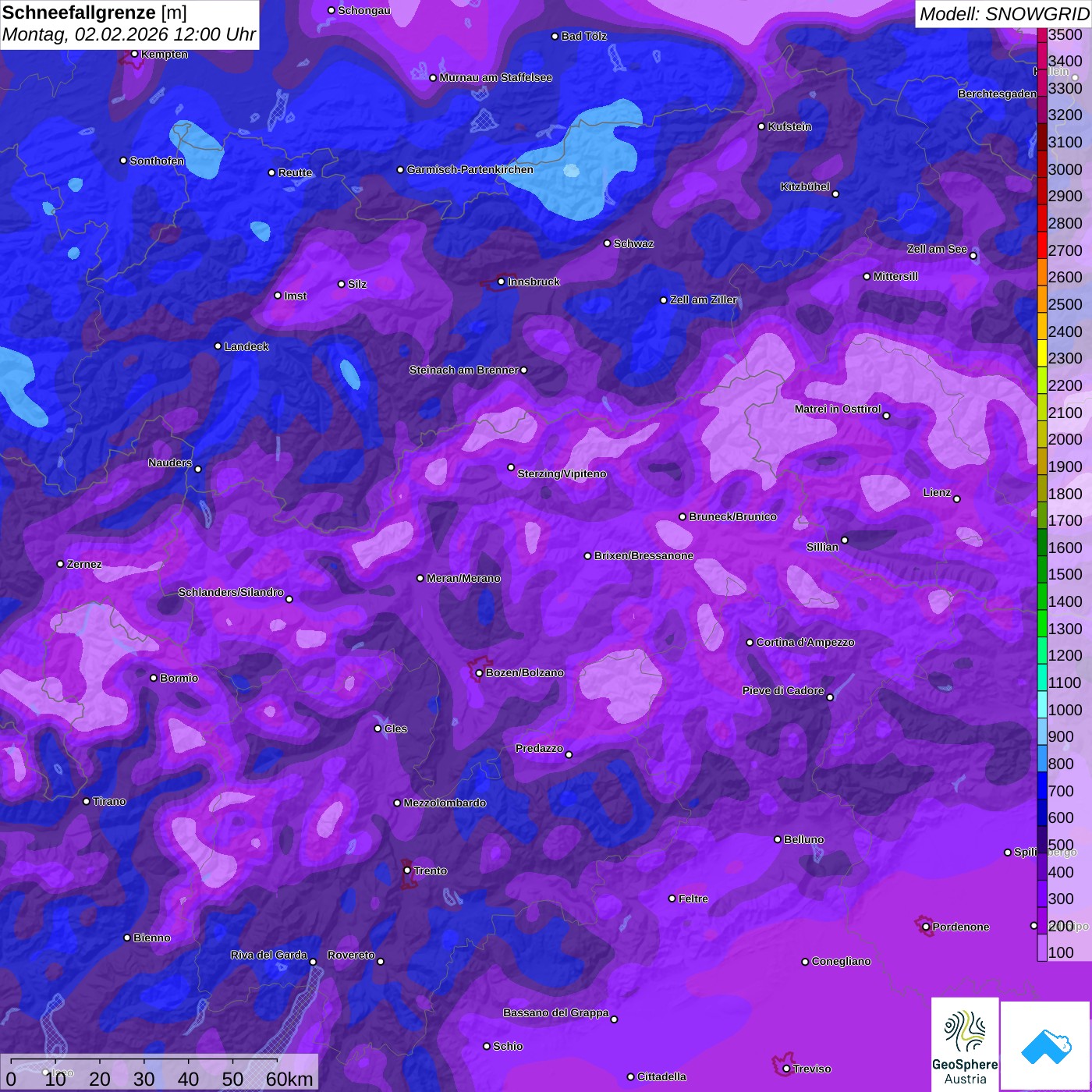The height and width of the screenshot is (1092, 1092).
Task: Click the Matrei in Osttirol label
Action: pos(838,409)
